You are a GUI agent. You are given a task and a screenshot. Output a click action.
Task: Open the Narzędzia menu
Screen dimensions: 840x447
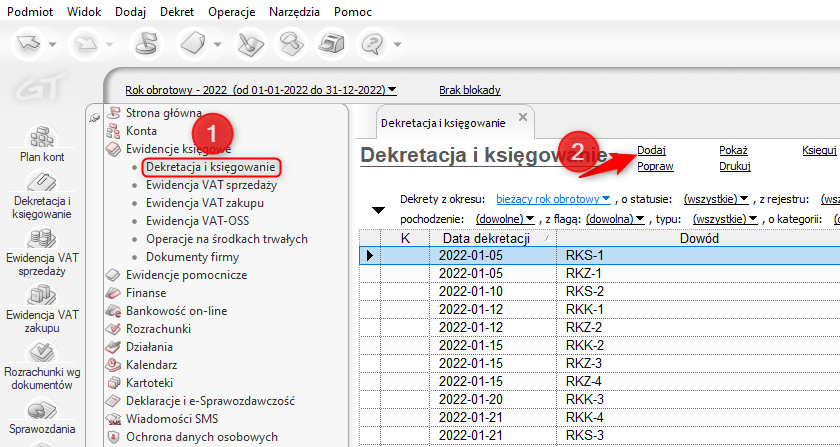[x=295, y=12]
